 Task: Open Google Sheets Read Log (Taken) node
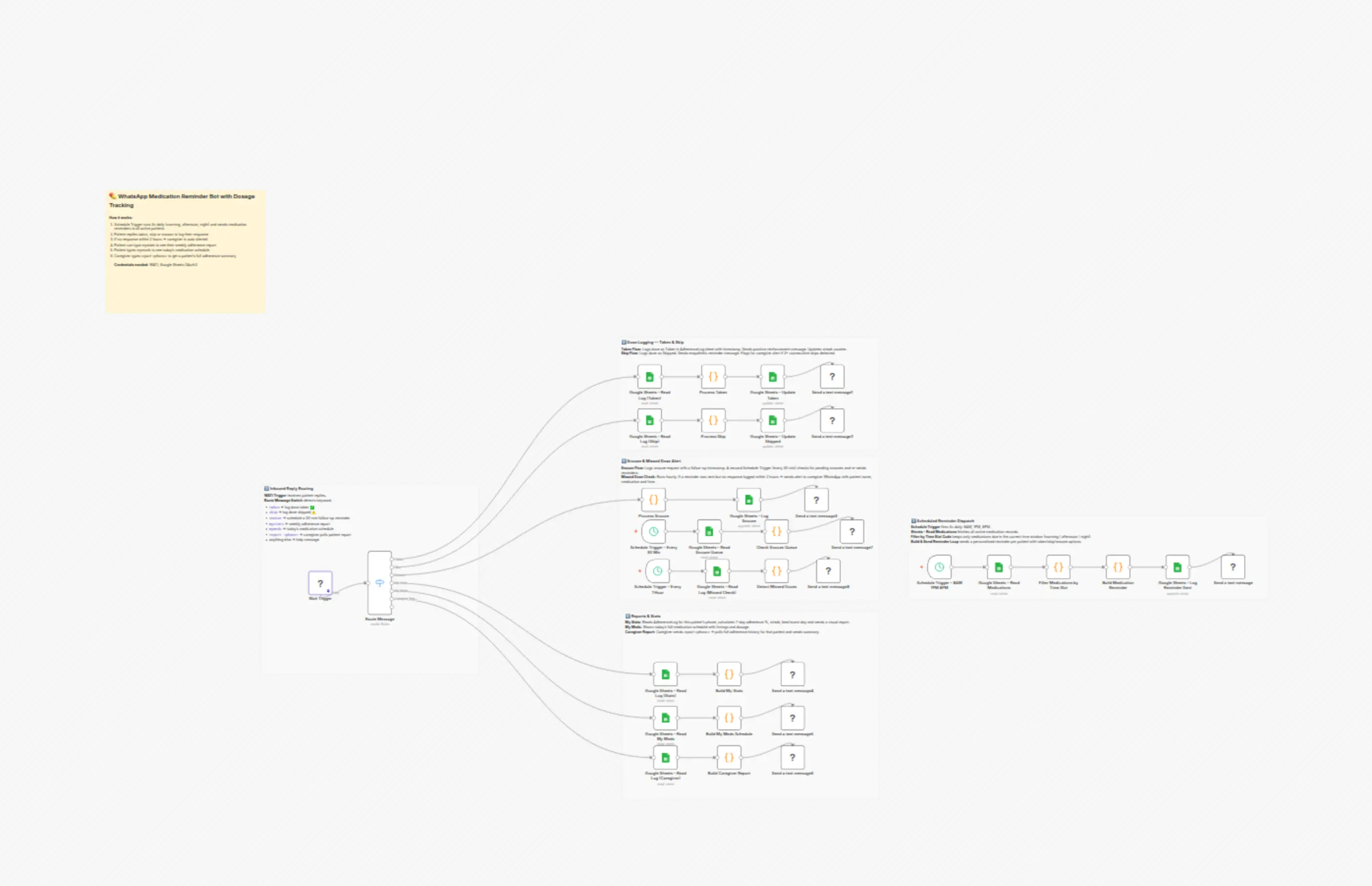tap(650, 377)
